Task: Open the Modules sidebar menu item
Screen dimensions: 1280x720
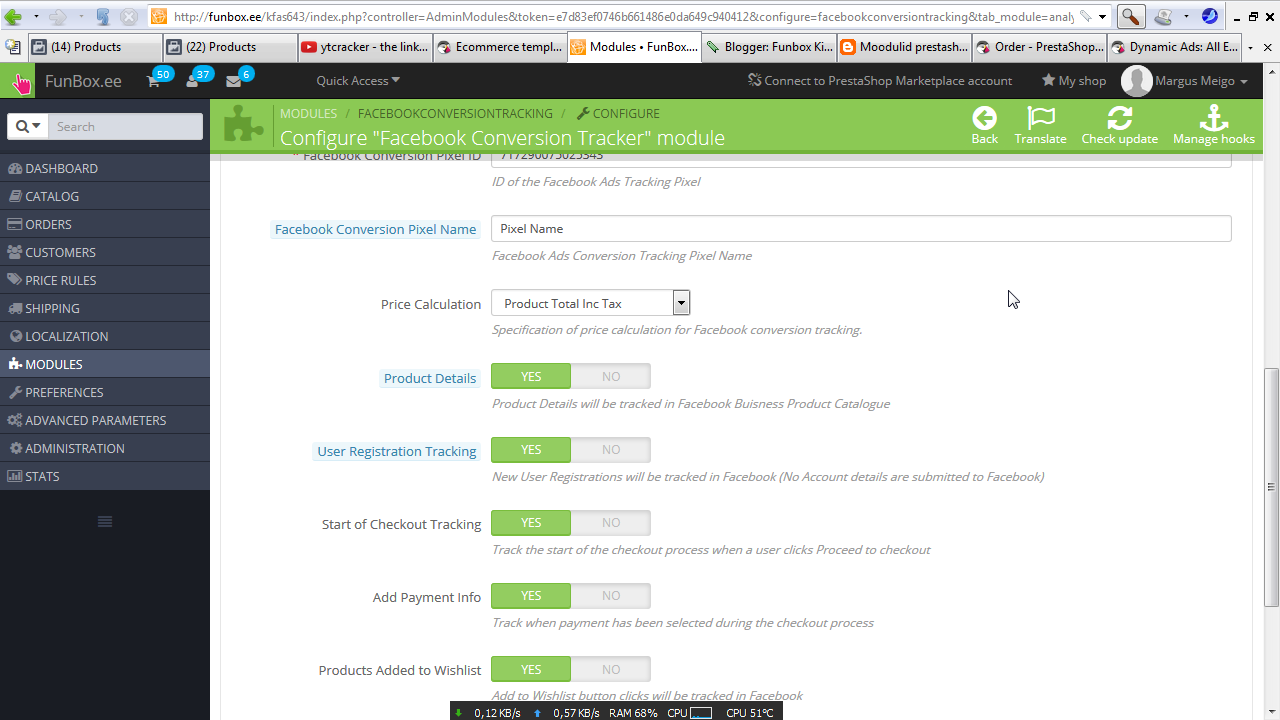Action: [x=105, y=364]
